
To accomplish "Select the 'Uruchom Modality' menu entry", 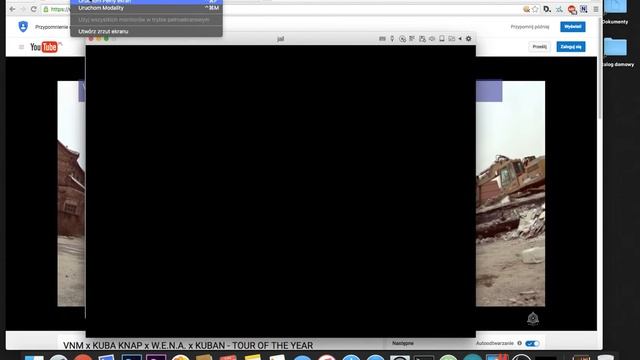I will tap(146, 8).
